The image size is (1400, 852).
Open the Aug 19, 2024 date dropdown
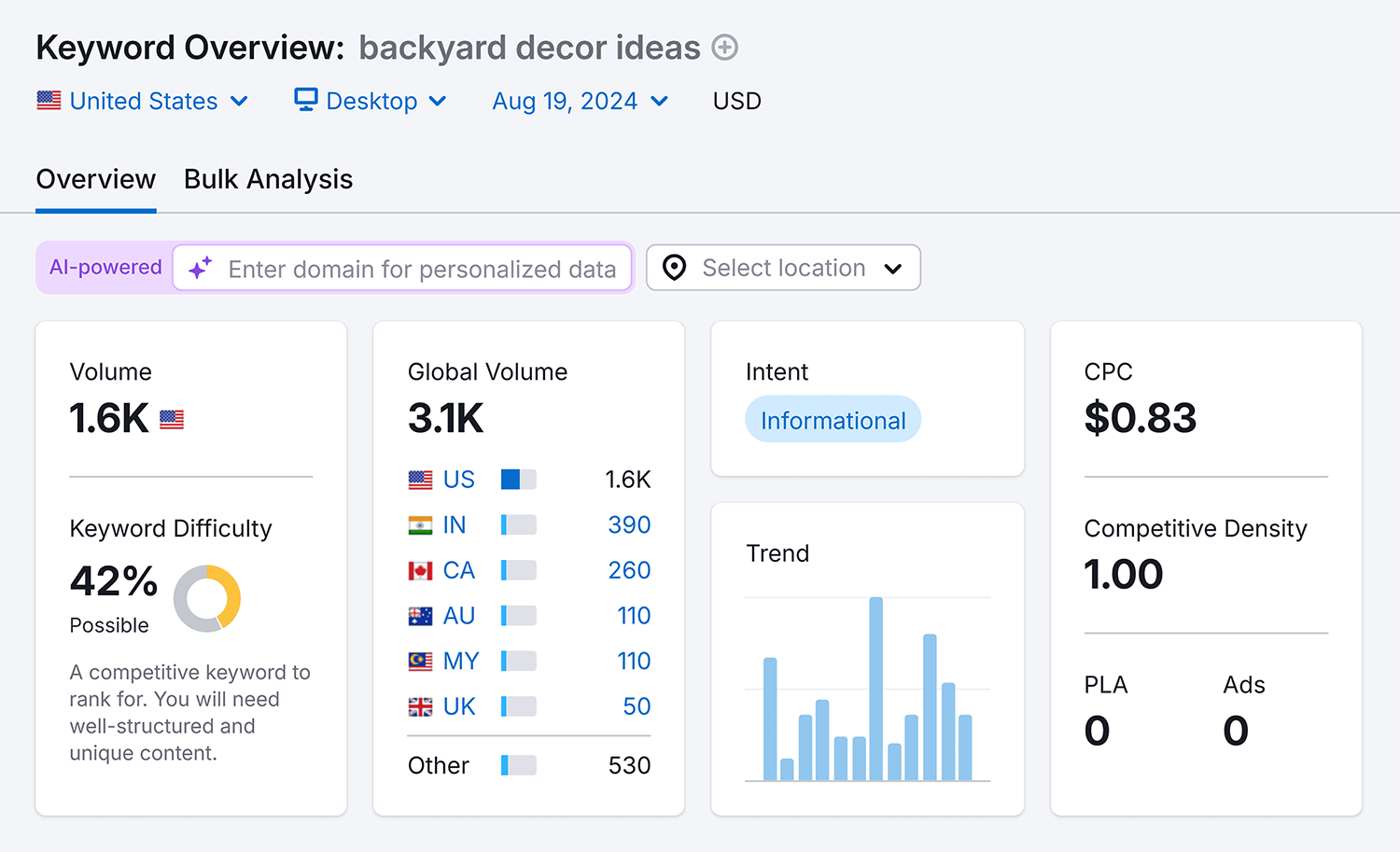pos(581,101)
